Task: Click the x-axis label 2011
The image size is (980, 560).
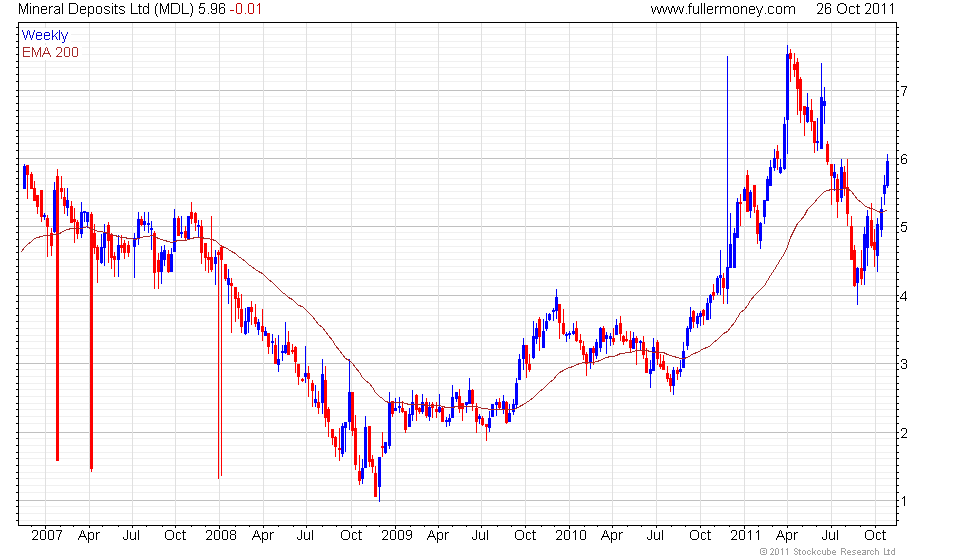Action: [x=746, y=536]
